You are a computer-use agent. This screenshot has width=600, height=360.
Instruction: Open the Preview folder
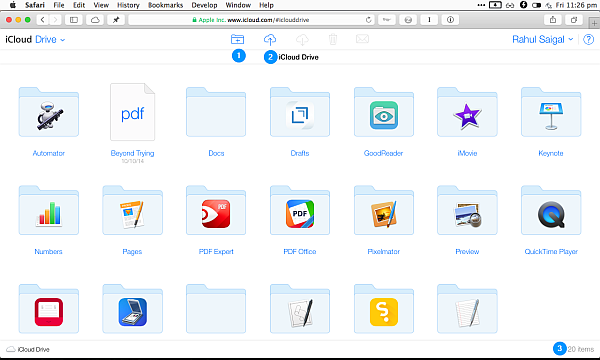pos(467,210)
